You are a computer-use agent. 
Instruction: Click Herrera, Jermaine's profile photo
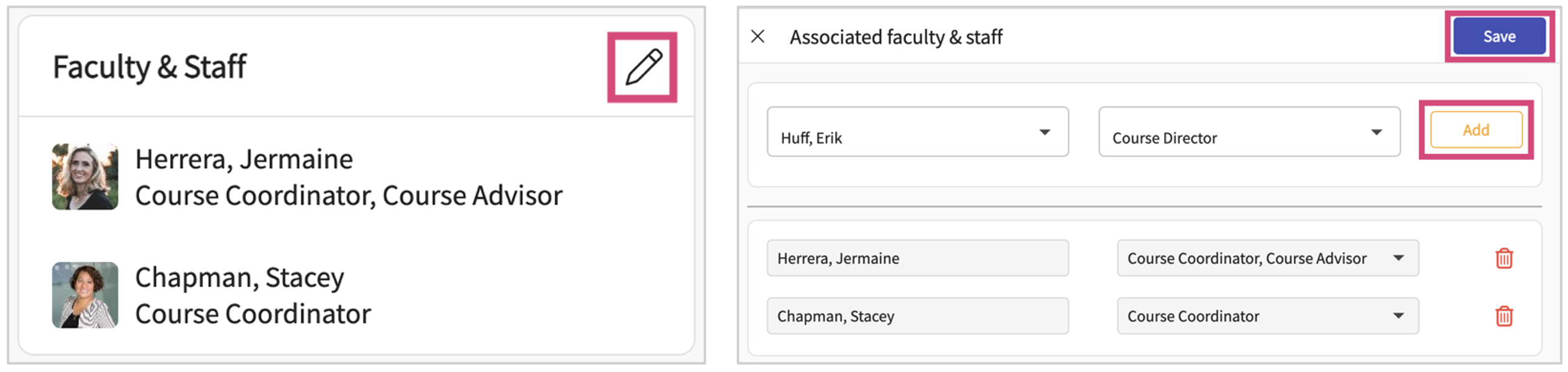tap(85, 176)
